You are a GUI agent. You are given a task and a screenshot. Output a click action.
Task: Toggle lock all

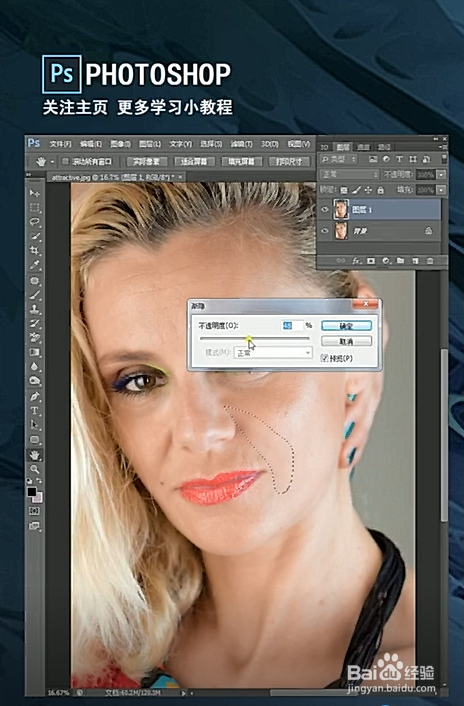click(380, 190)
